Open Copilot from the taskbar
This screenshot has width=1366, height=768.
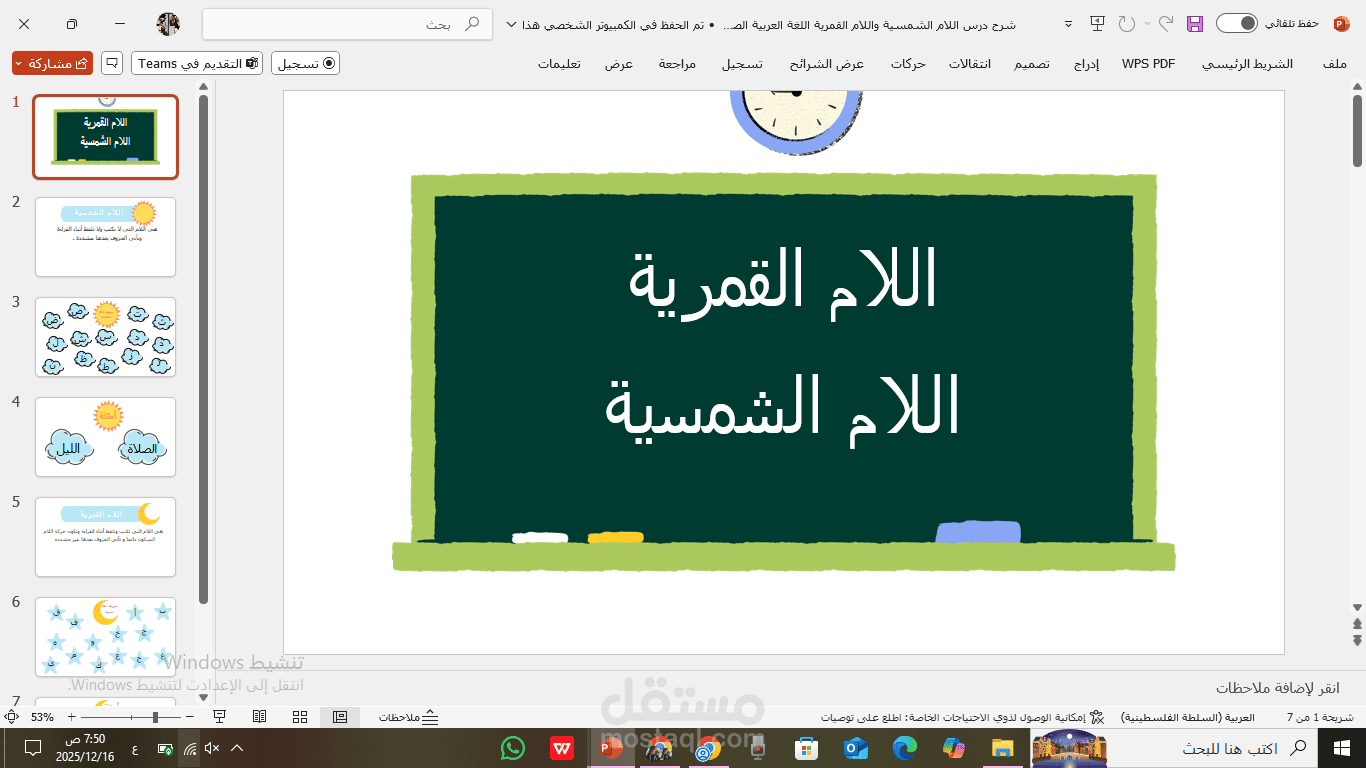(x=953, y=748)
